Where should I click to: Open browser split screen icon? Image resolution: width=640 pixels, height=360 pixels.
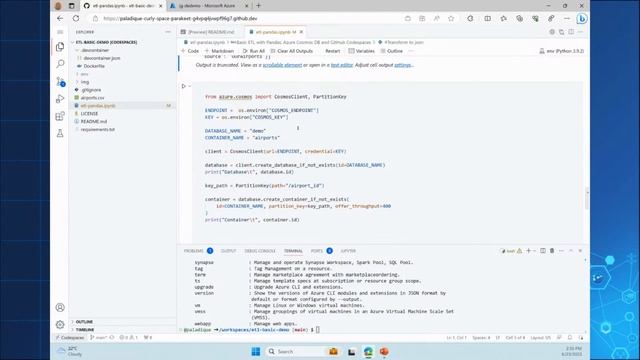pyautogui.click(x=487, y=18)
